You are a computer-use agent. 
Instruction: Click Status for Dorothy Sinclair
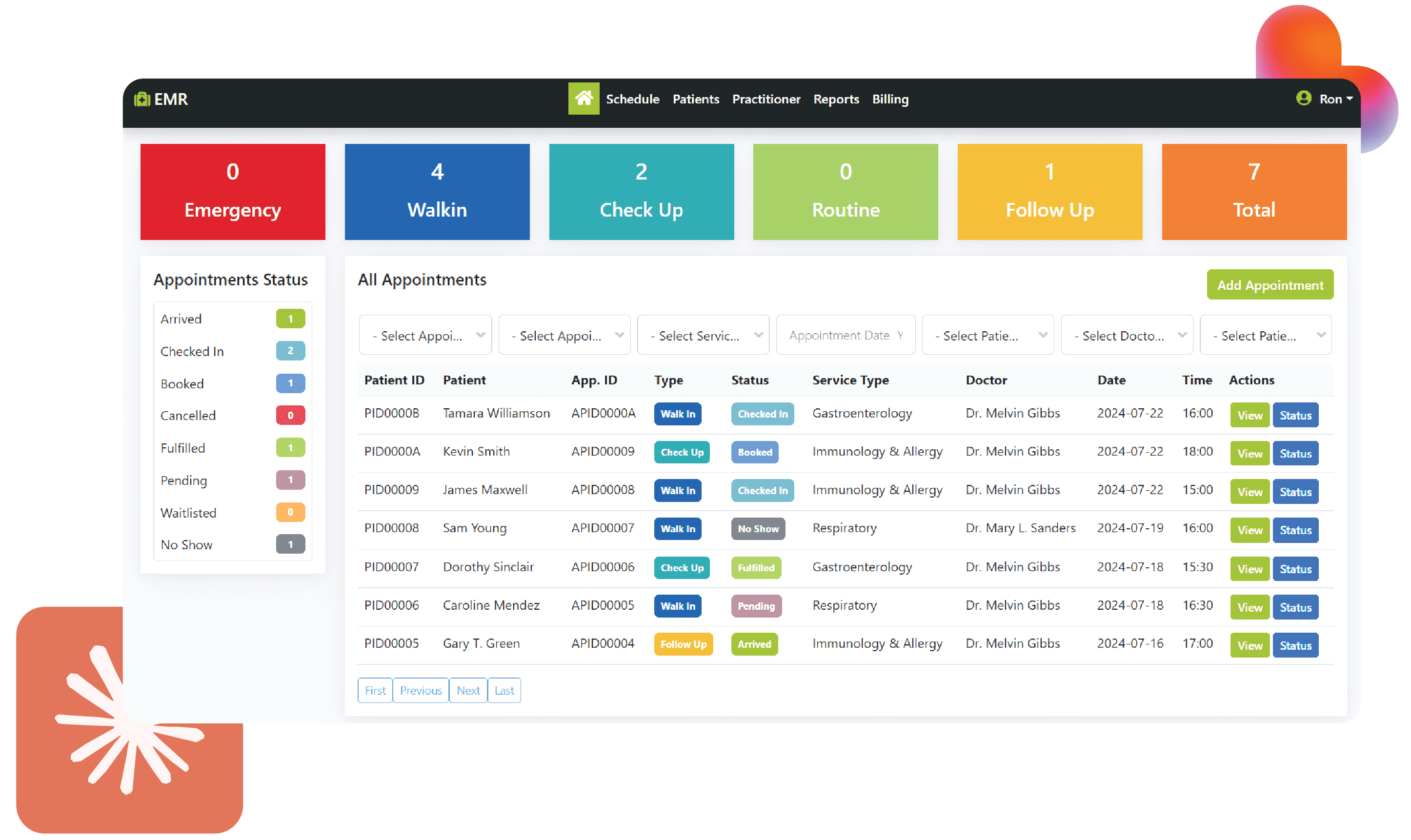pos(1295,569)
